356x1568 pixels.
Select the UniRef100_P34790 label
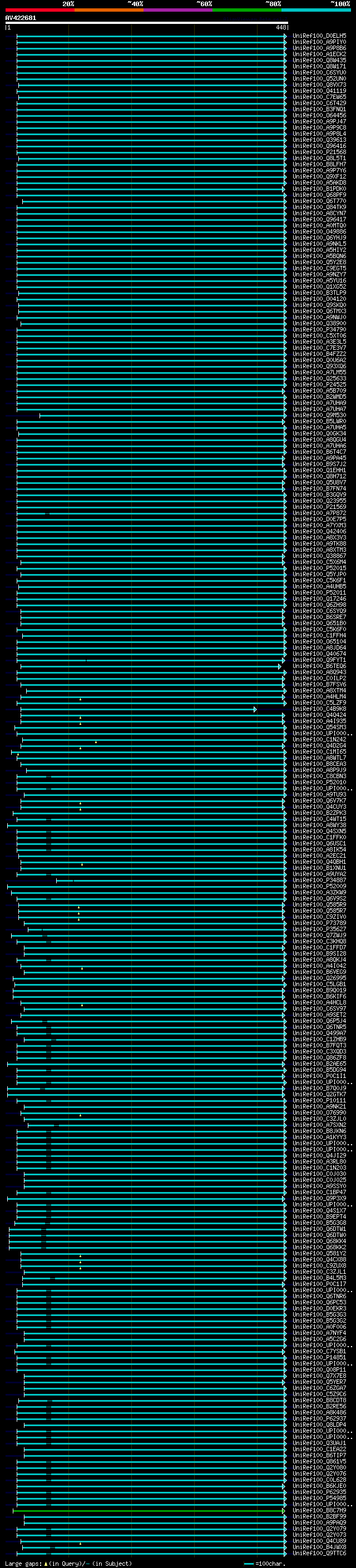pyautogui.click(x=319, y=330)
